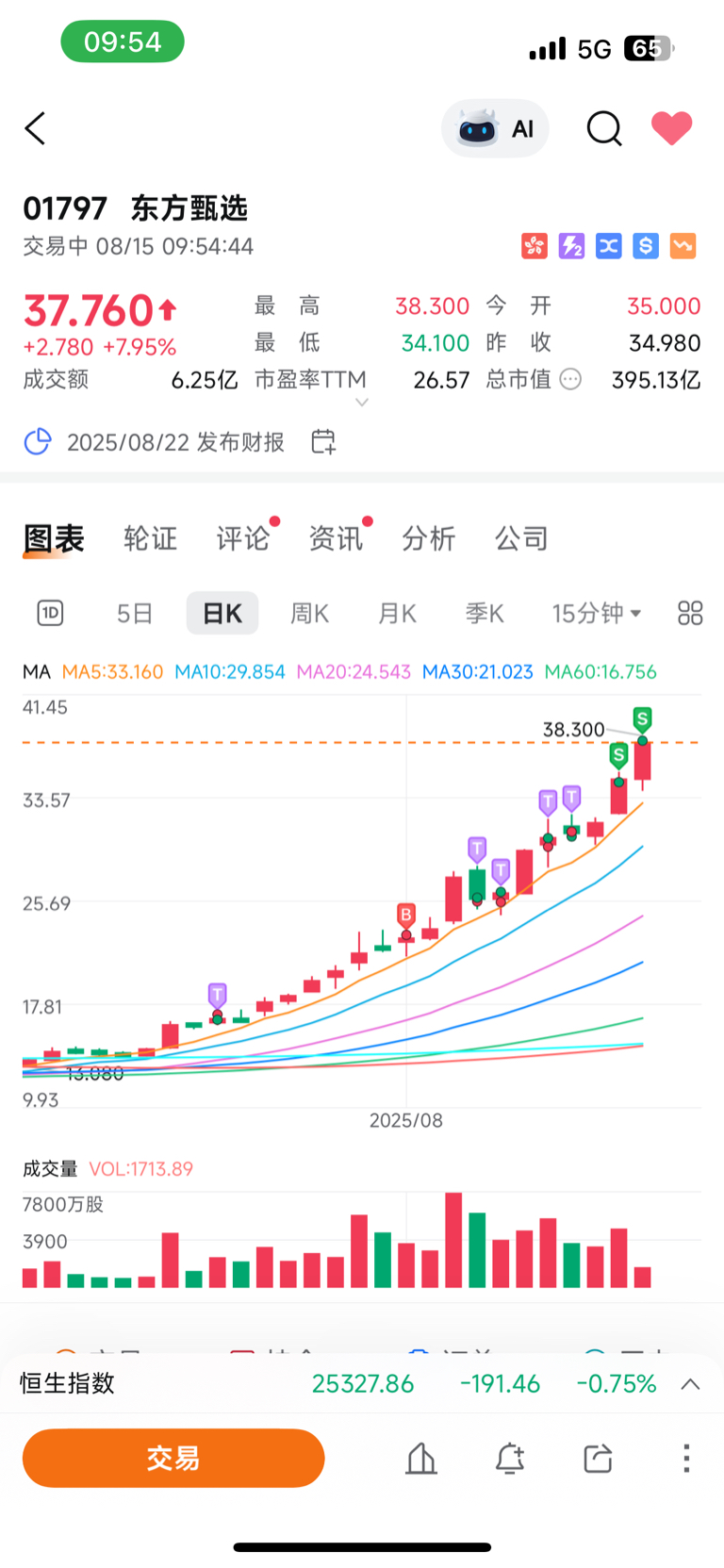Toggle the red heart favorite icon
The height and width of the screenshot is (1568, 724).
coord(672,128)
